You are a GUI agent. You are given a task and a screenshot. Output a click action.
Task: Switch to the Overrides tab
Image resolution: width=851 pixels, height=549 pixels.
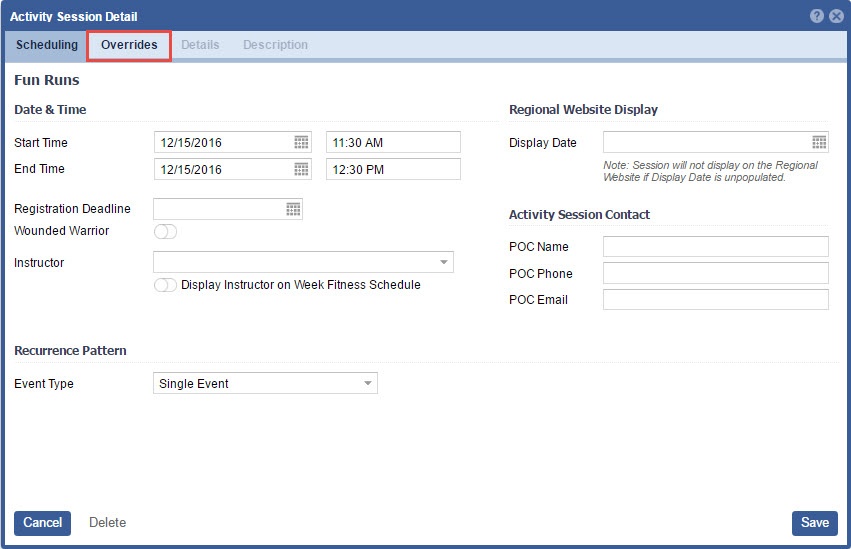[129, 45]
